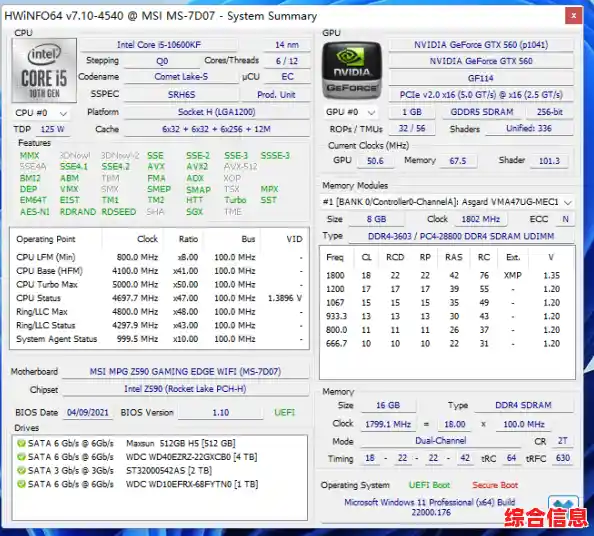
Task: Click the GDDR5 SDRAM memory type
Action: 482,112
